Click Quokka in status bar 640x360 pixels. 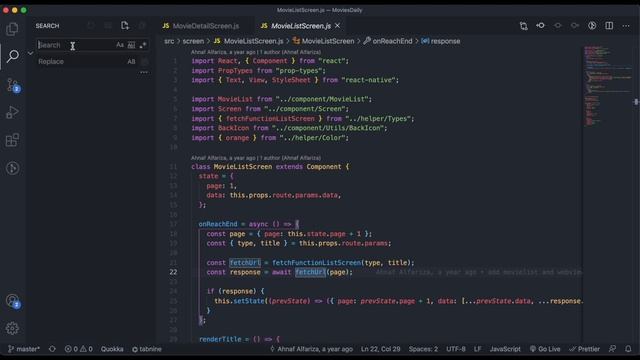(112, 349)
